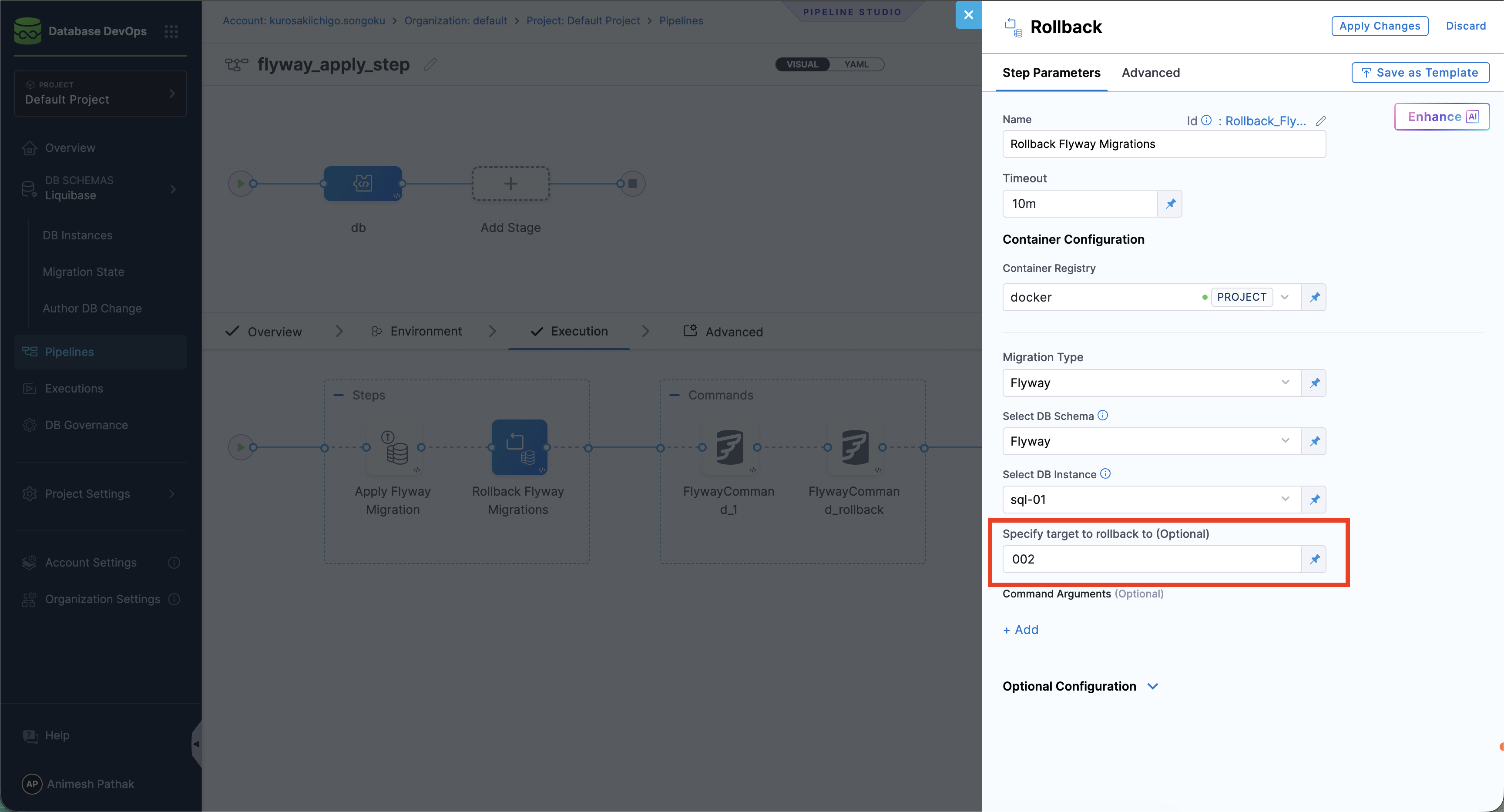Select the Rollback Flyway Migrations step node
The width and height of the screenshot is (1504, 812).
pyautogui.click(x=519, y=448)
